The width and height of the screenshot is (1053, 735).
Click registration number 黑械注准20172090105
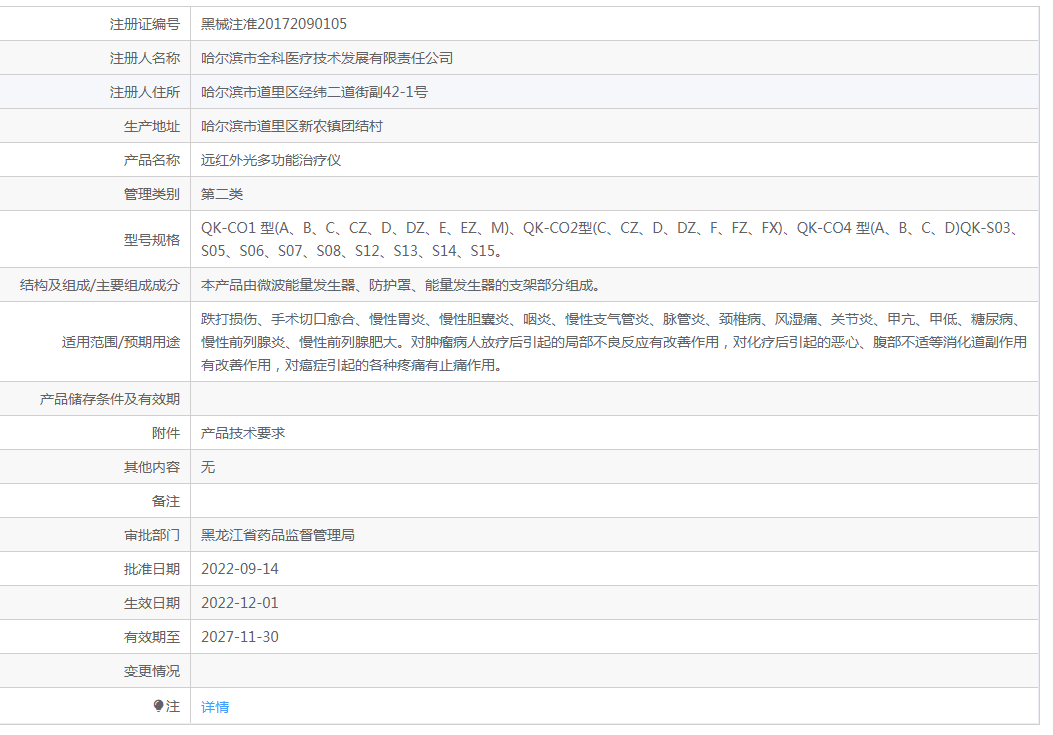(x=274, y=24)
